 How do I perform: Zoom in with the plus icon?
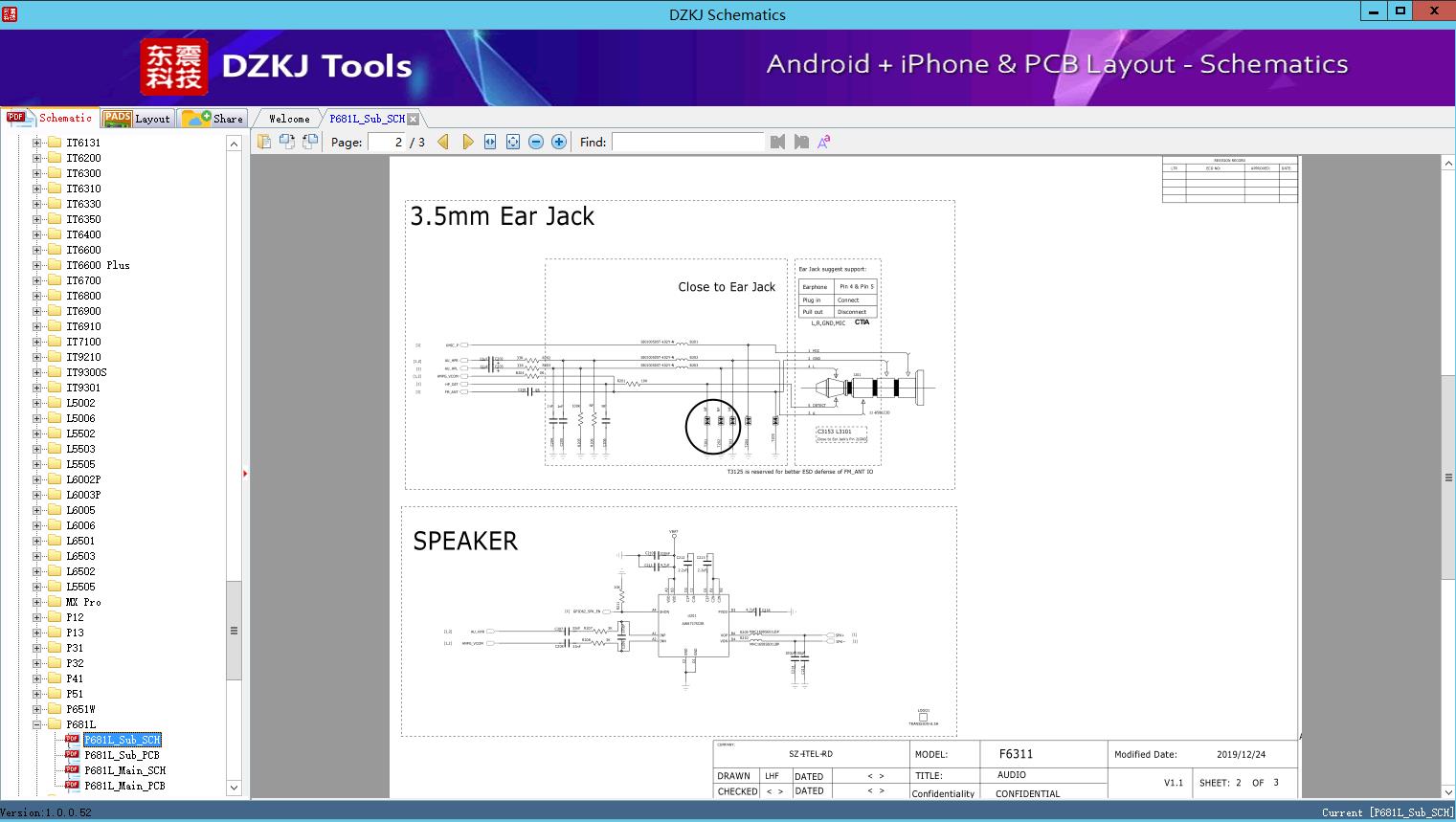pyautogui.click(x=559, y=142)
